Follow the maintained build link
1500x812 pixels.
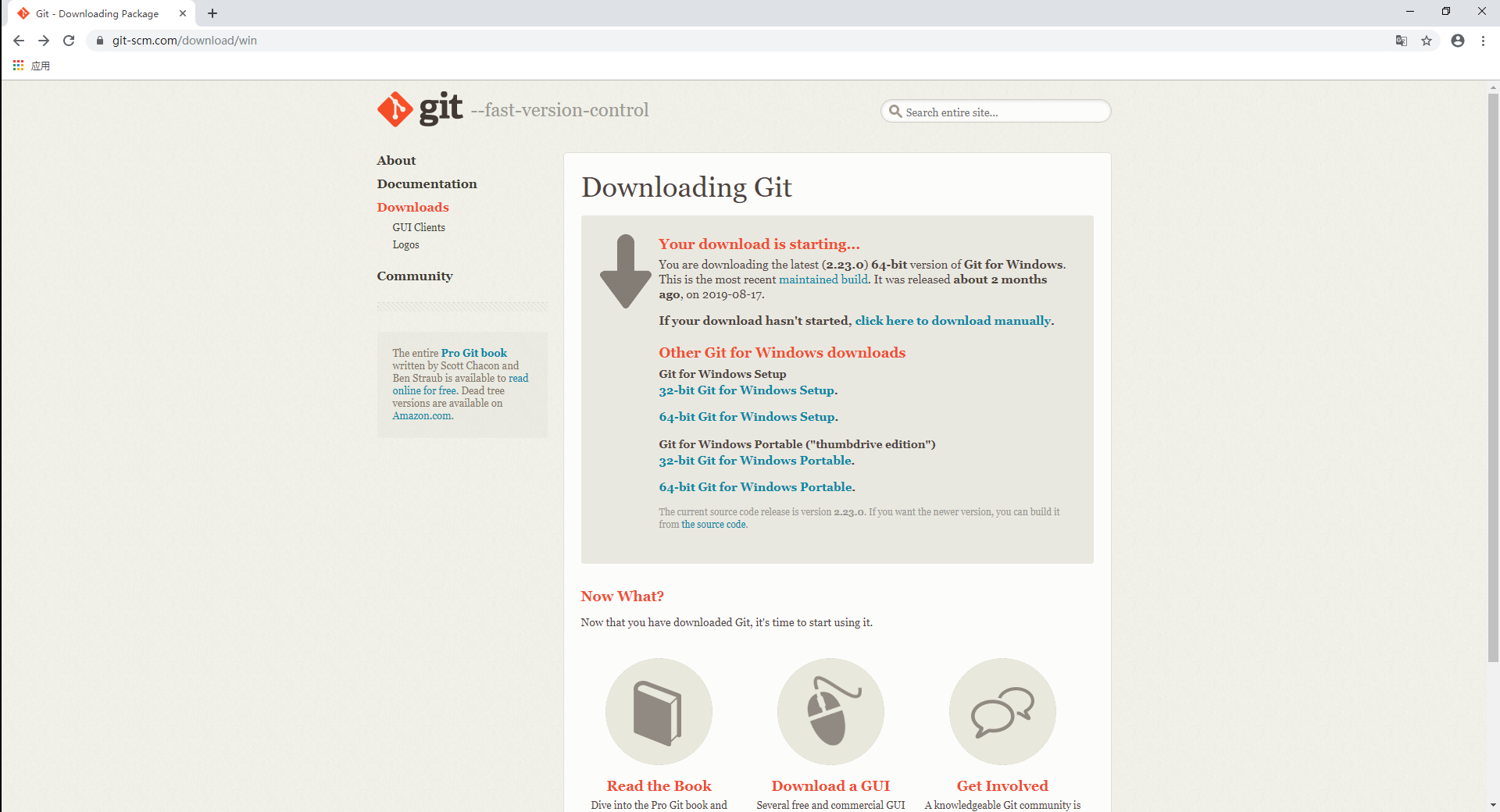tap(823, 280)
